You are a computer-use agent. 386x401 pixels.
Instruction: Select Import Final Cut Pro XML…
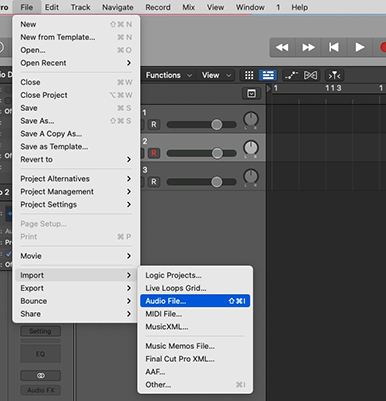point(195,359)
